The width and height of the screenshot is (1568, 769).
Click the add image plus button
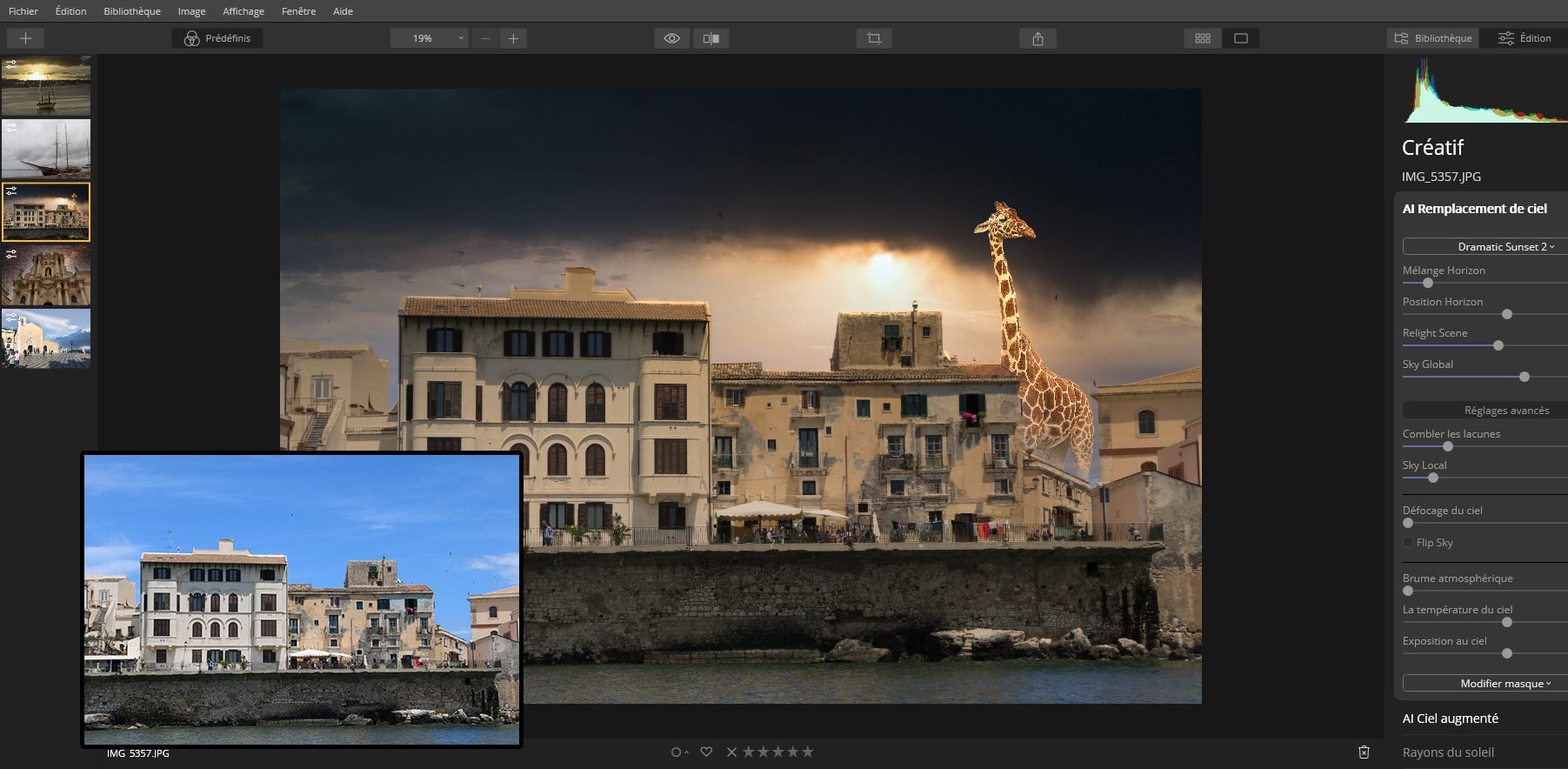25,38
